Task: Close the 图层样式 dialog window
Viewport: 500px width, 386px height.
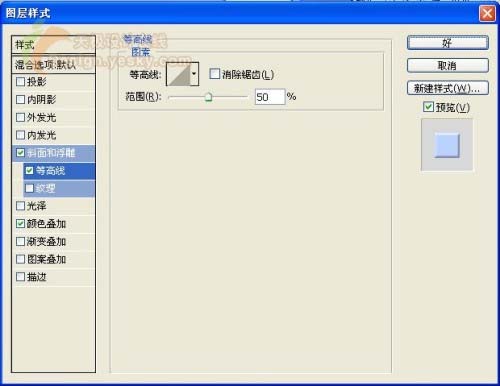Action: pos(487,14)
